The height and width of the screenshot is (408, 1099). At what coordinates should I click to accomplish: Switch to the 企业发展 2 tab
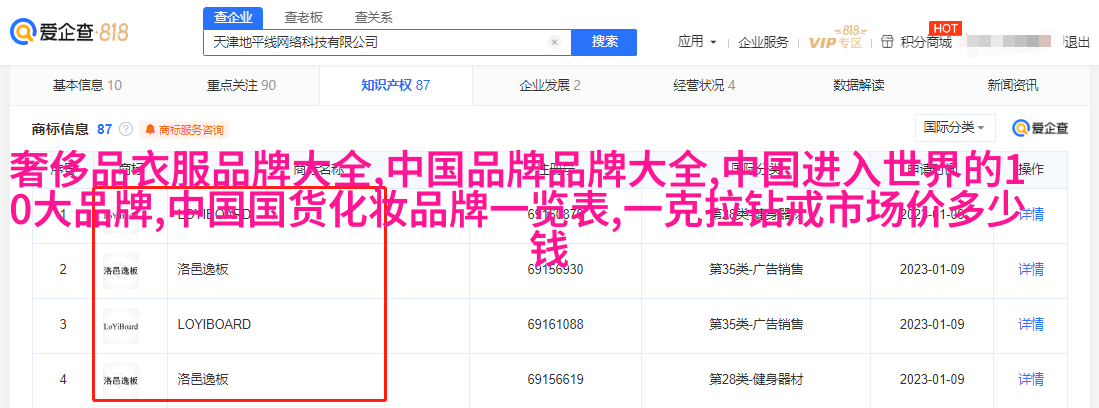pyautogui.click(x=550, y=86)
